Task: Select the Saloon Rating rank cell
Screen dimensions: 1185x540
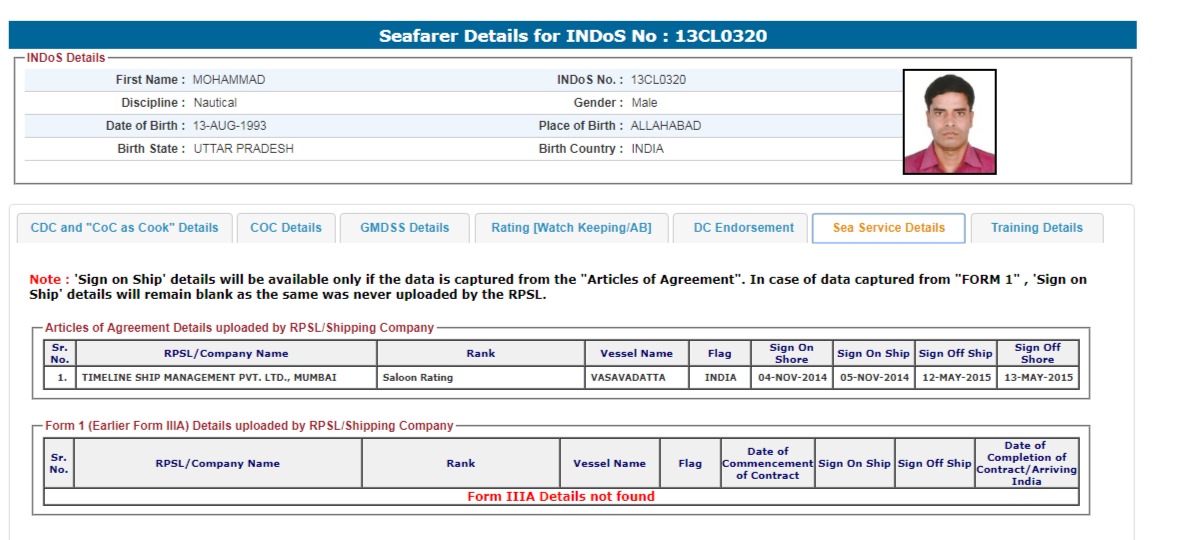Action: (x=418, y=378)
